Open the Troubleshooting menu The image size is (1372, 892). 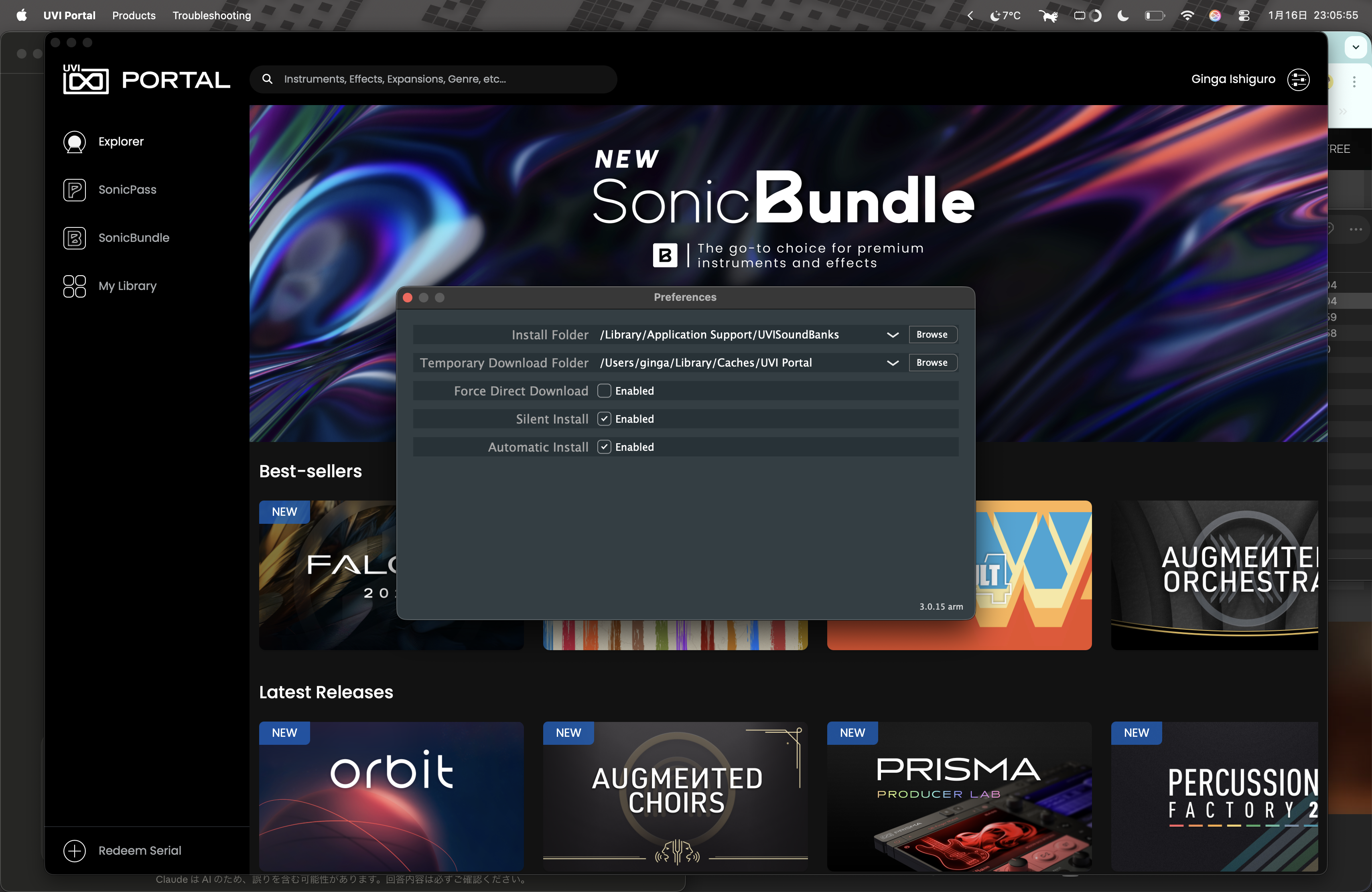(211, 16)
